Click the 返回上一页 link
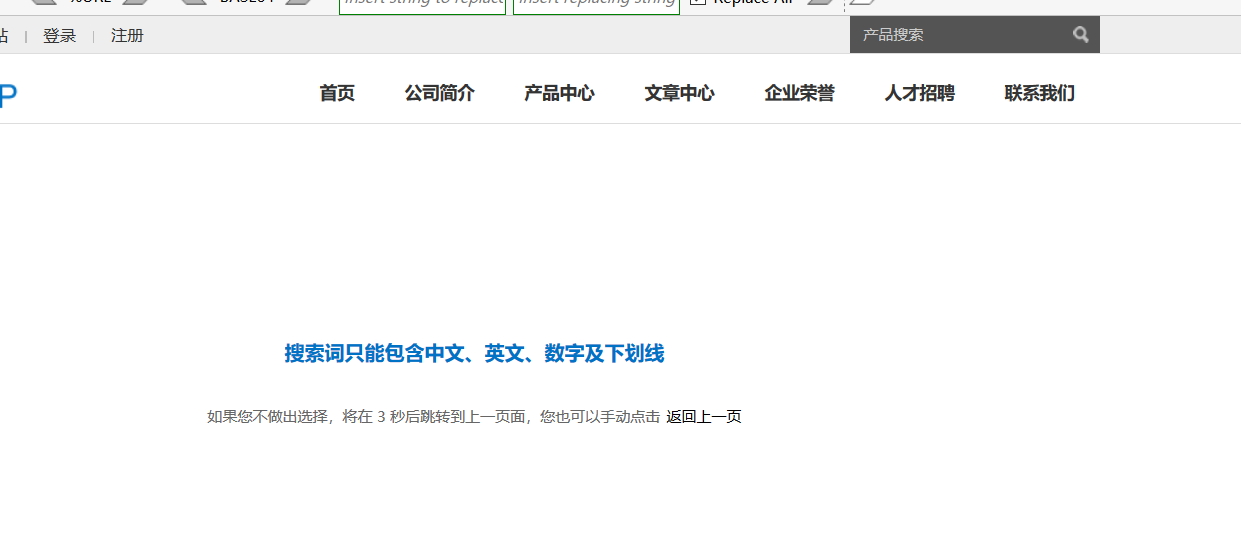 tap(704, 417)
